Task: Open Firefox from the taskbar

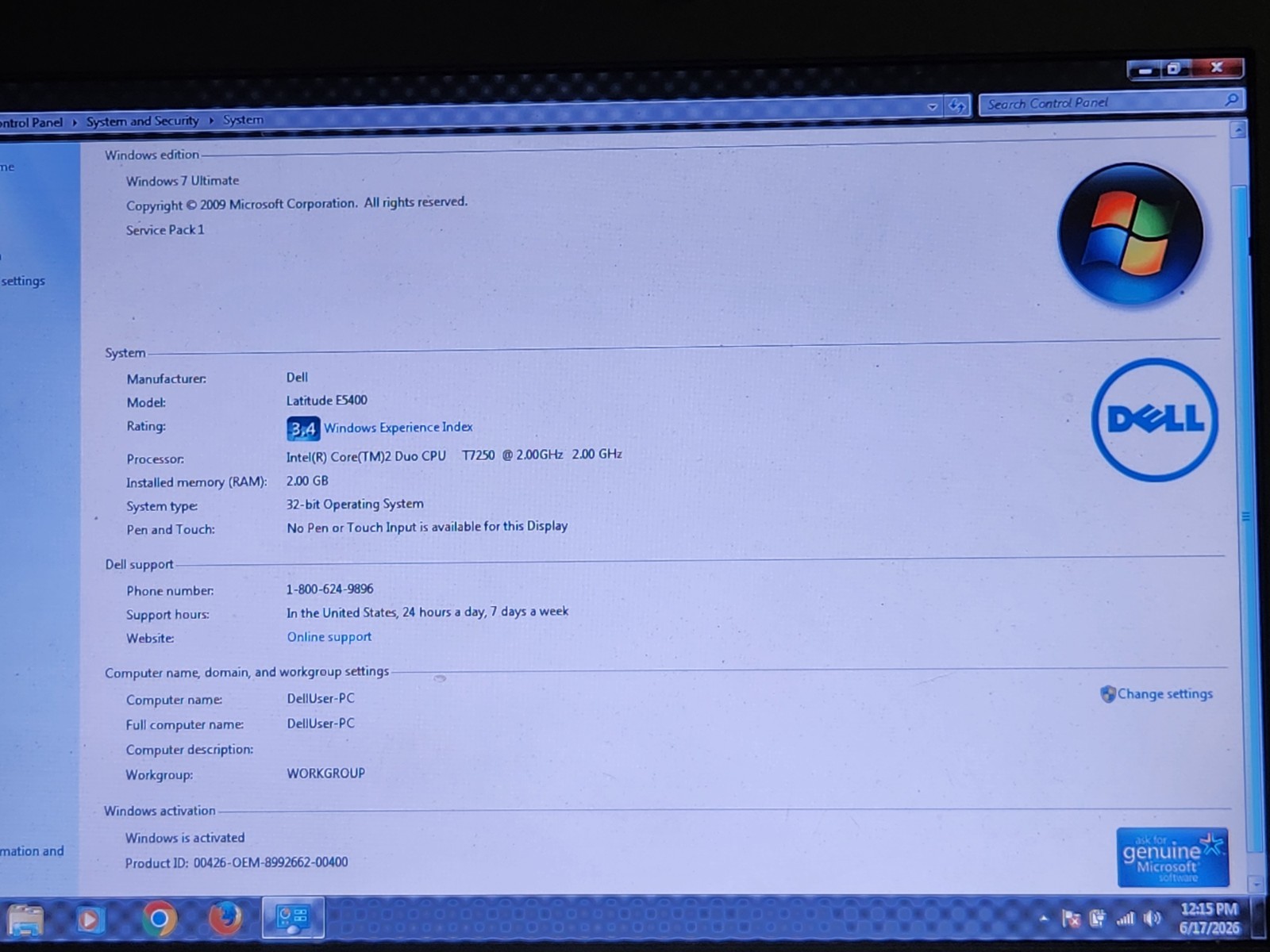Action: (x=225, y=919)
